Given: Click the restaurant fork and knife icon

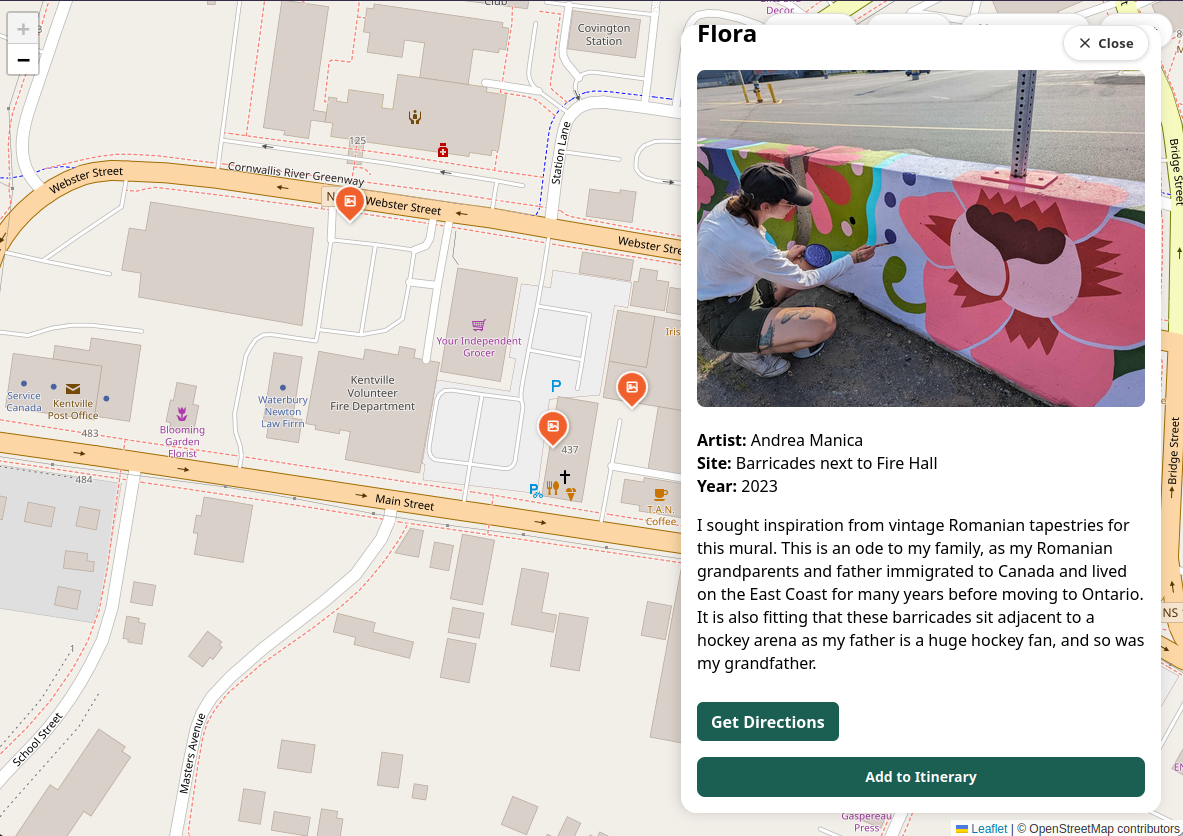Looking at the screenshot, I should click(553, 488).
